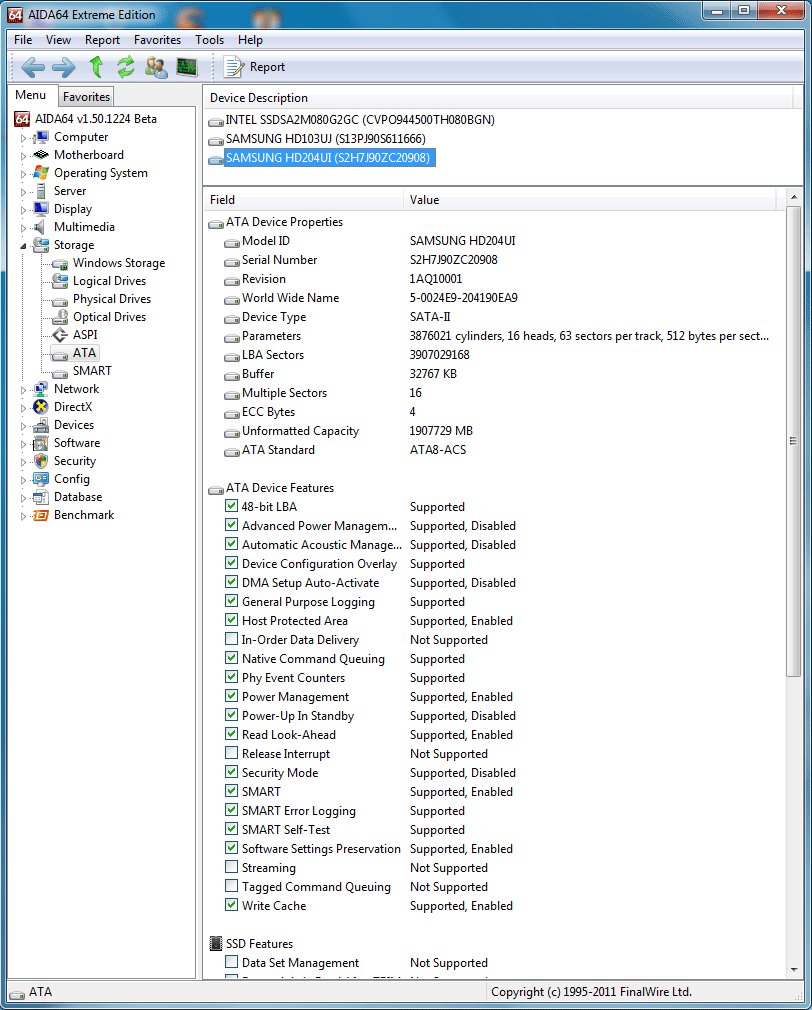The width and height of the screenshot is (812, 1010).
Task: Select the Server tree icon
Action: click(41, 191)
